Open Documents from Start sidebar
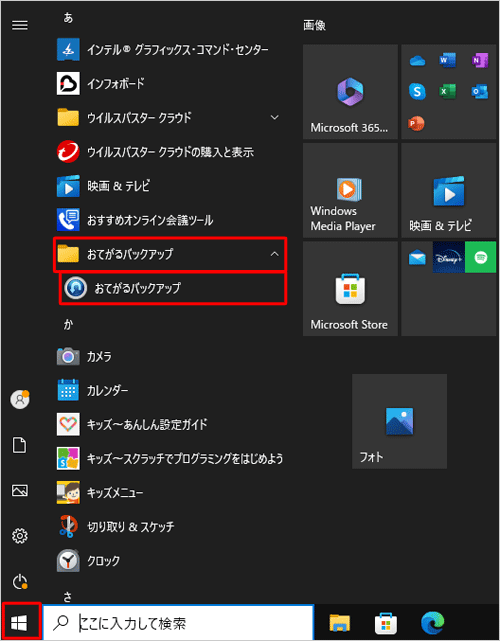 (x=20, y=445)
